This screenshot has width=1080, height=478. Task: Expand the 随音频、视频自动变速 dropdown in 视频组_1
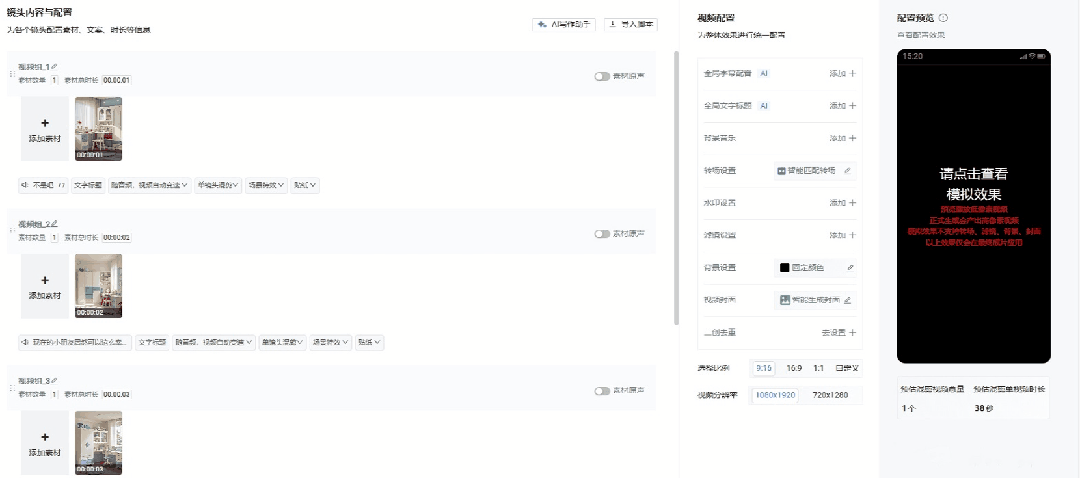pyautogui.click(x=150, y=185)
